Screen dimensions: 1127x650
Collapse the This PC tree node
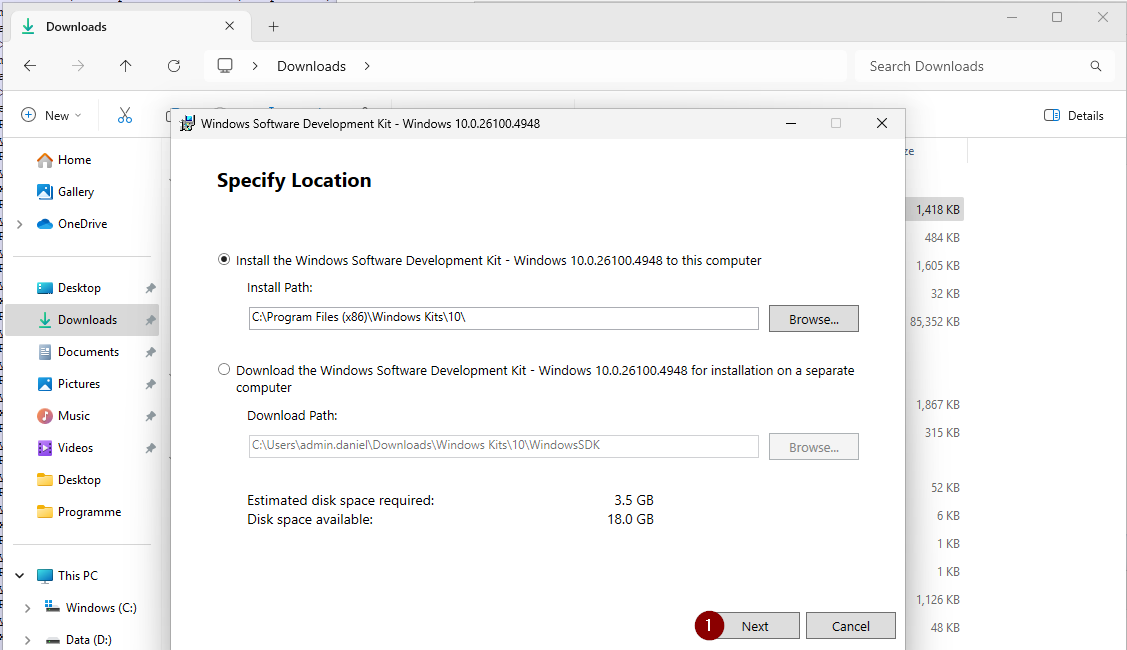point(20,576)
